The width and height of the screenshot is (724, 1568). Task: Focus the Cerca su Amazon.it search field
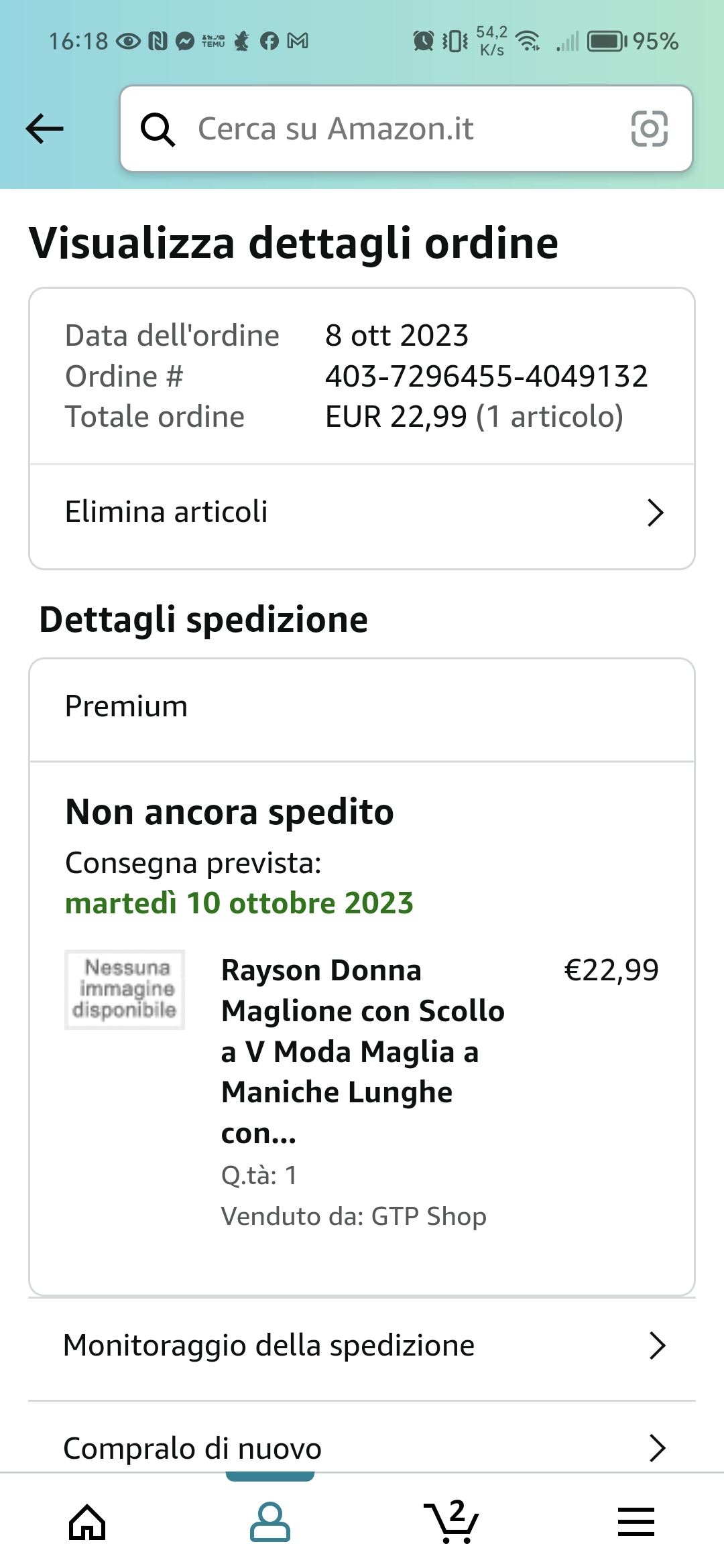(406, 129)
